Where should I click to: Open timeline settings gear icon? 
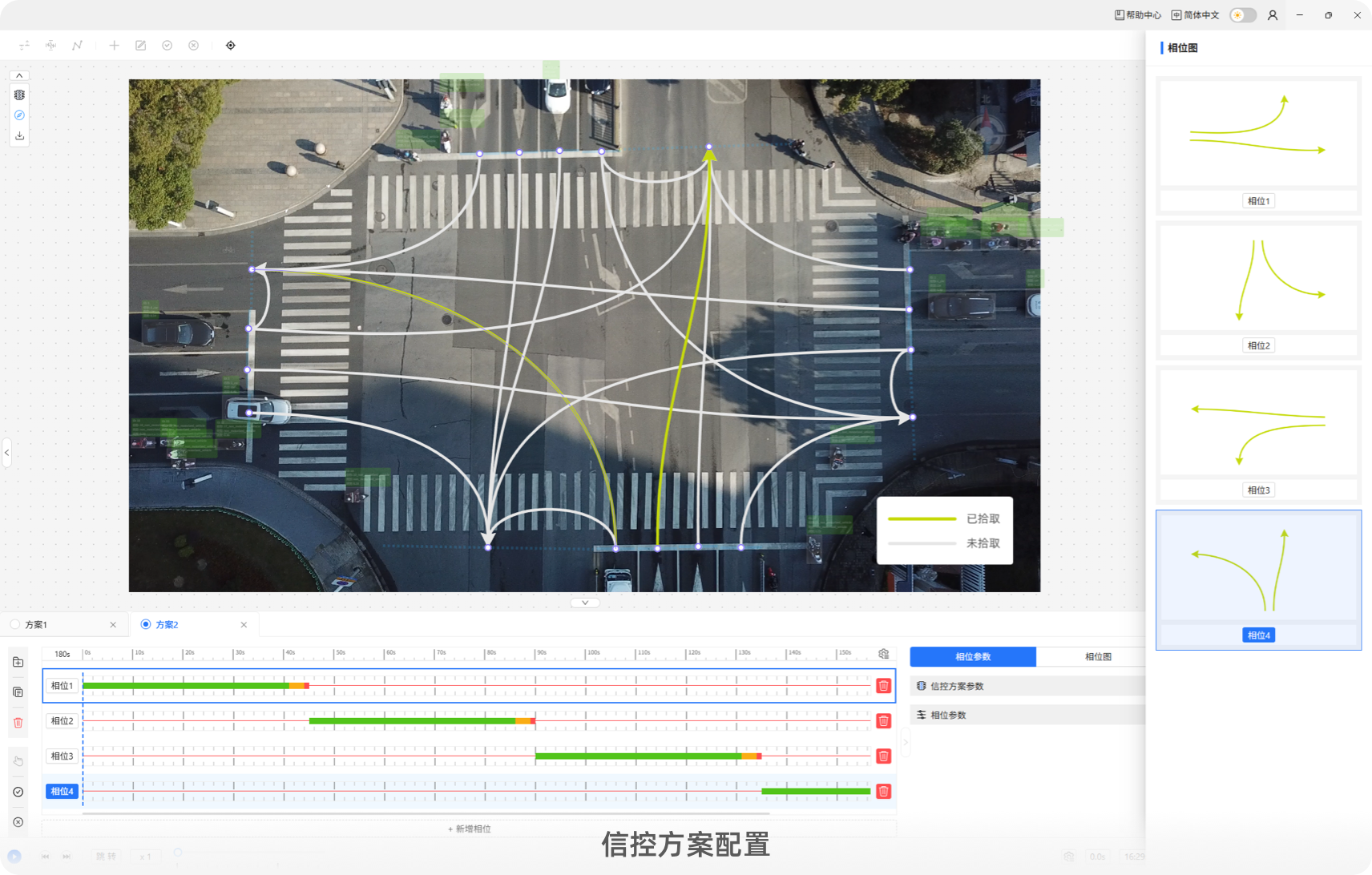tap(883, 654)
